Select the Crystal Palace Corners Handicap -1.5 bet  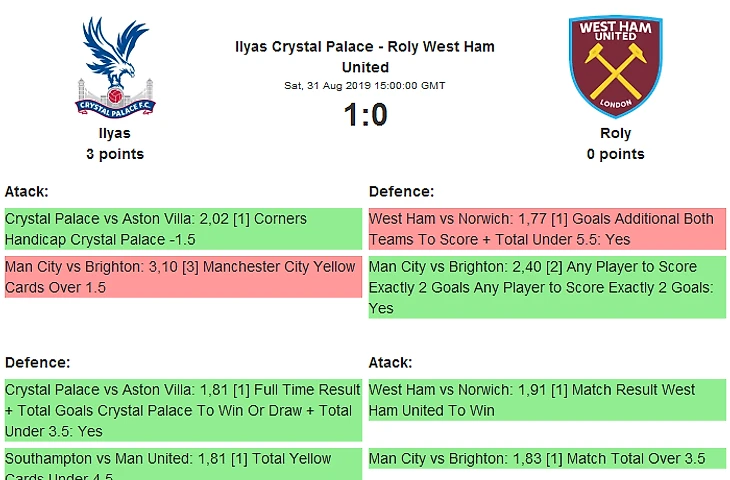(x=182, y=229)
